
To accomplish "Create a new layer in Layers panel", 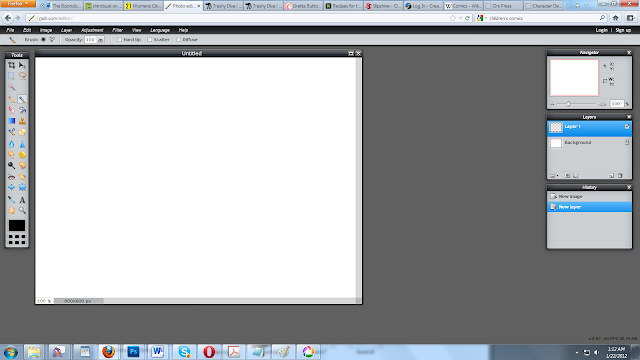I will click(611, 176).
